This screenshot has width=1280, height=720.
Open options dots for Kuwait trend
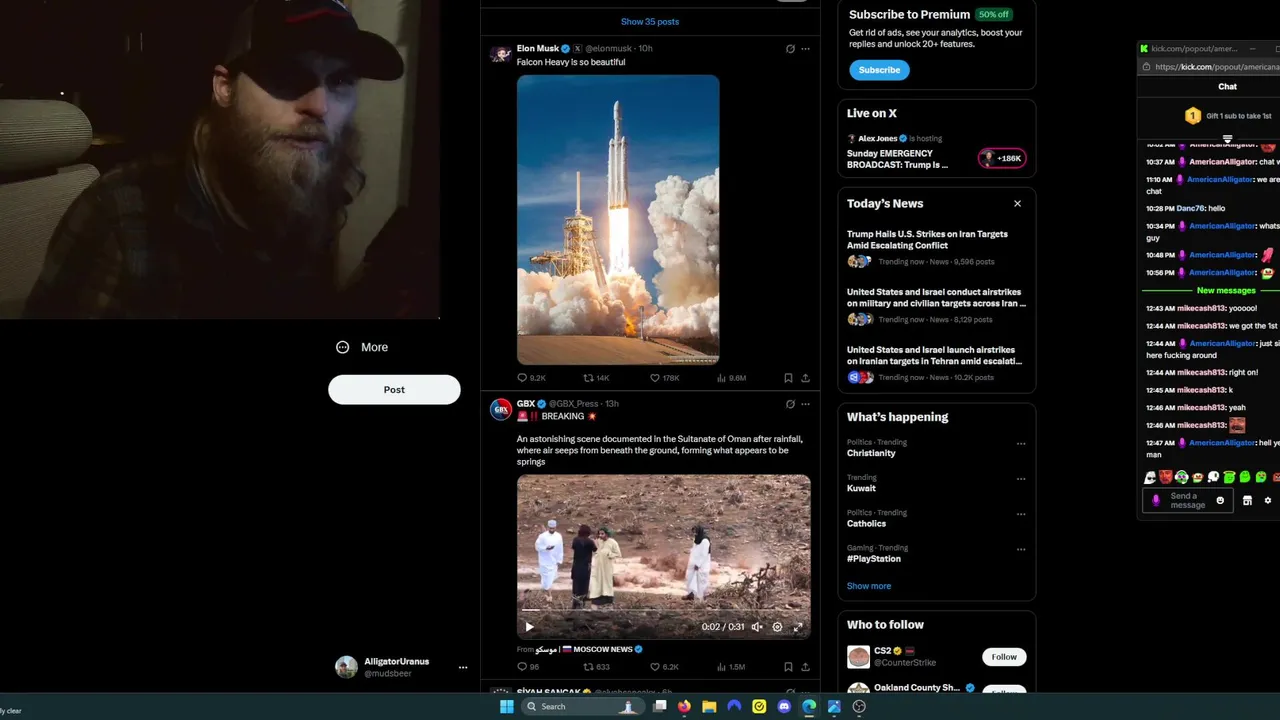(x=1021, y=479)
